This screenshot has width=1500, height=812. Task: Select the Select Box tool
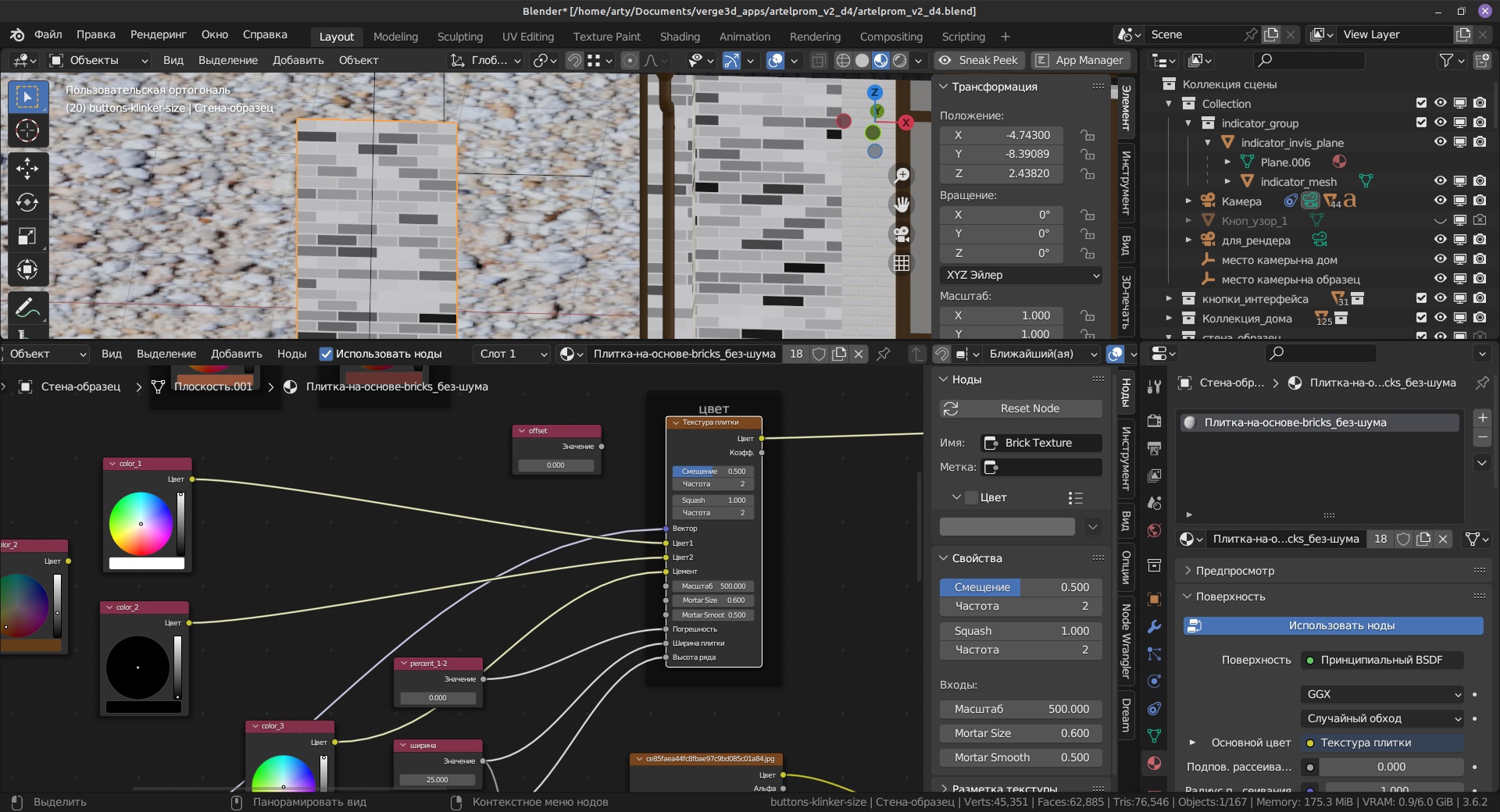click(27, 98)
